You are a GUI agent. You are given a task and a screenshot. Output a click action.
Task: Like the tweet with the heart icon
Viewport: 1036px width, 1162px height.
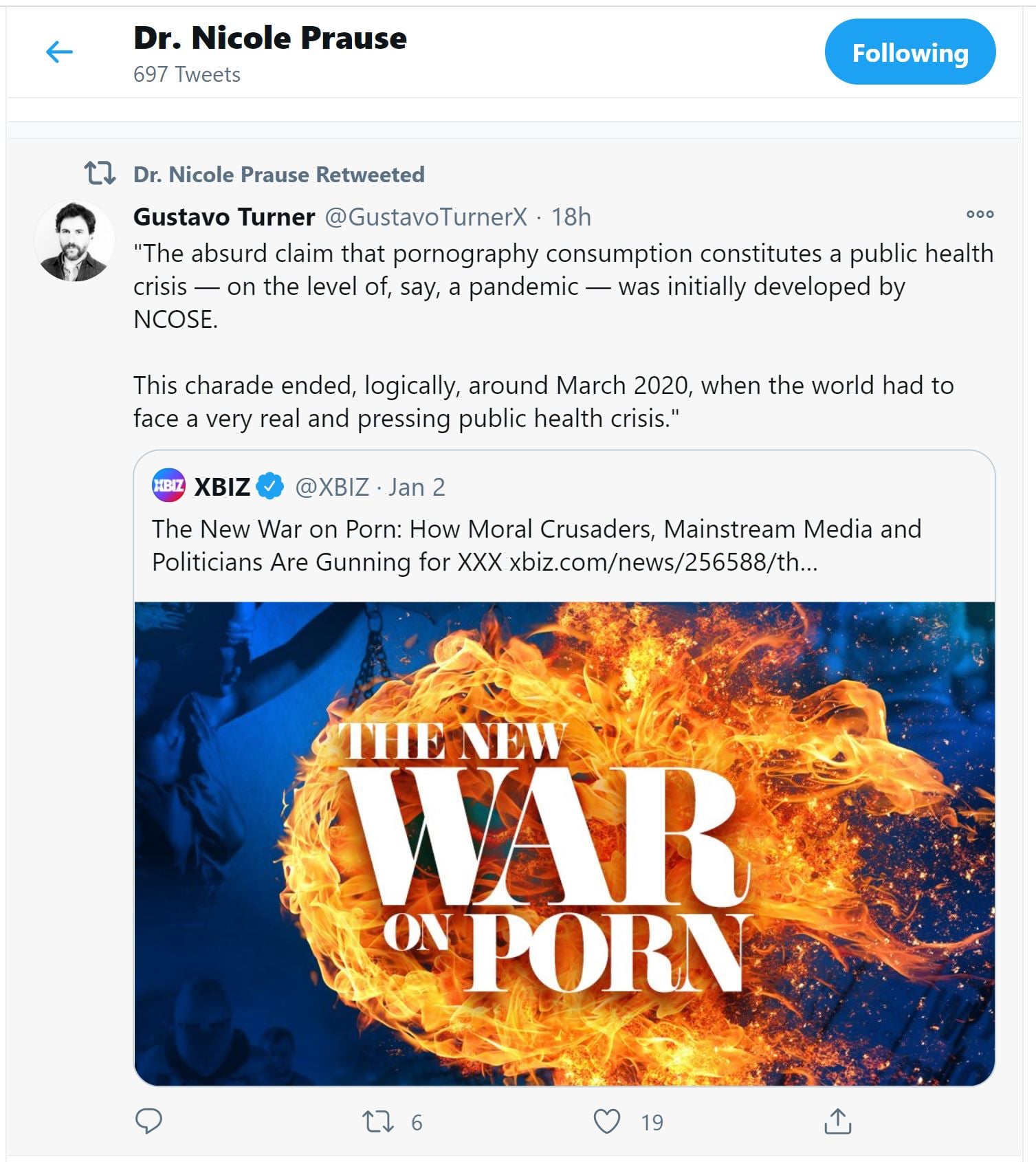click(x=607, y=1122)
